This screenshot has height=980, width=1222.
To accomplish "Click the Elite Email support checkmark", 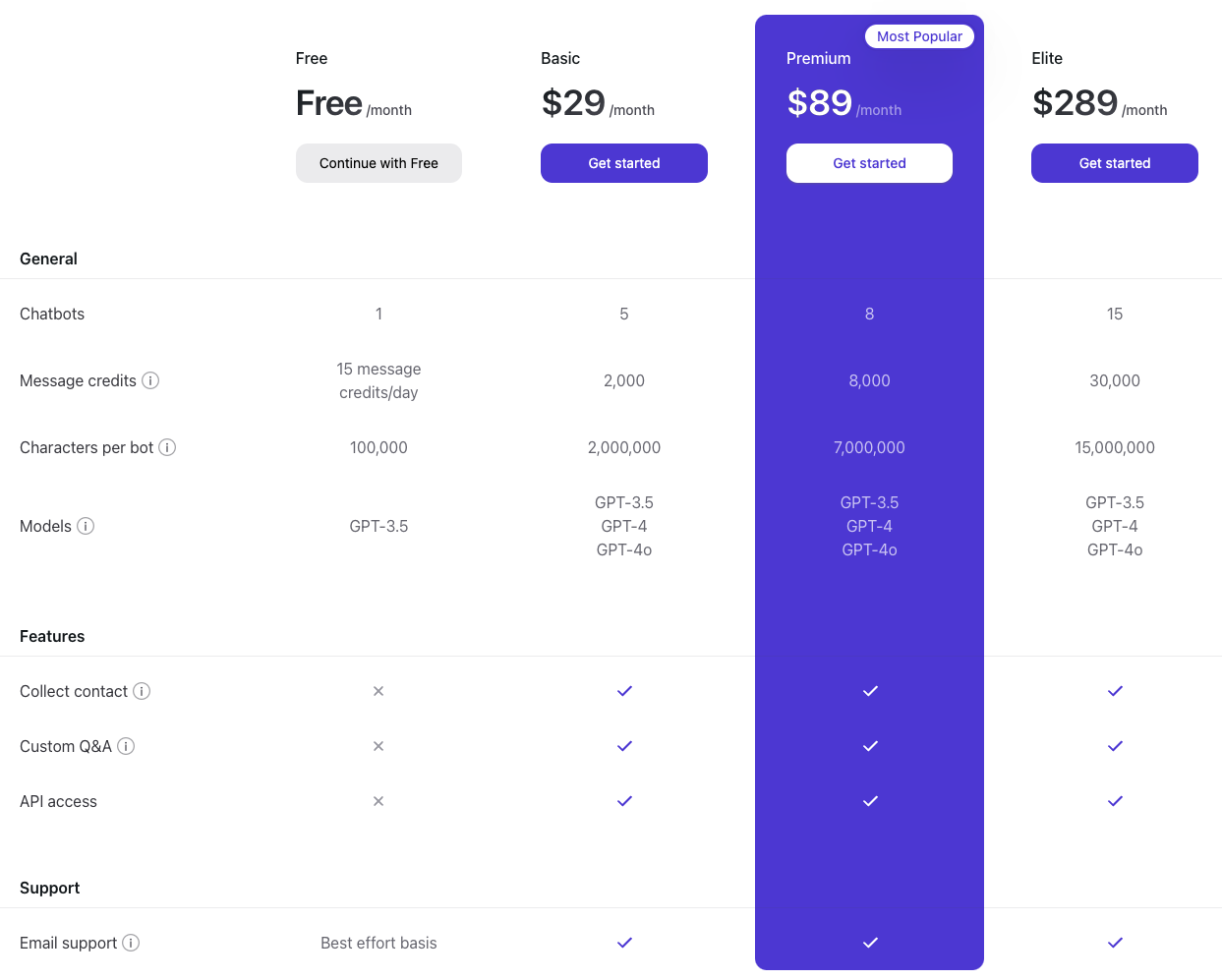I will coord(1114,943).
